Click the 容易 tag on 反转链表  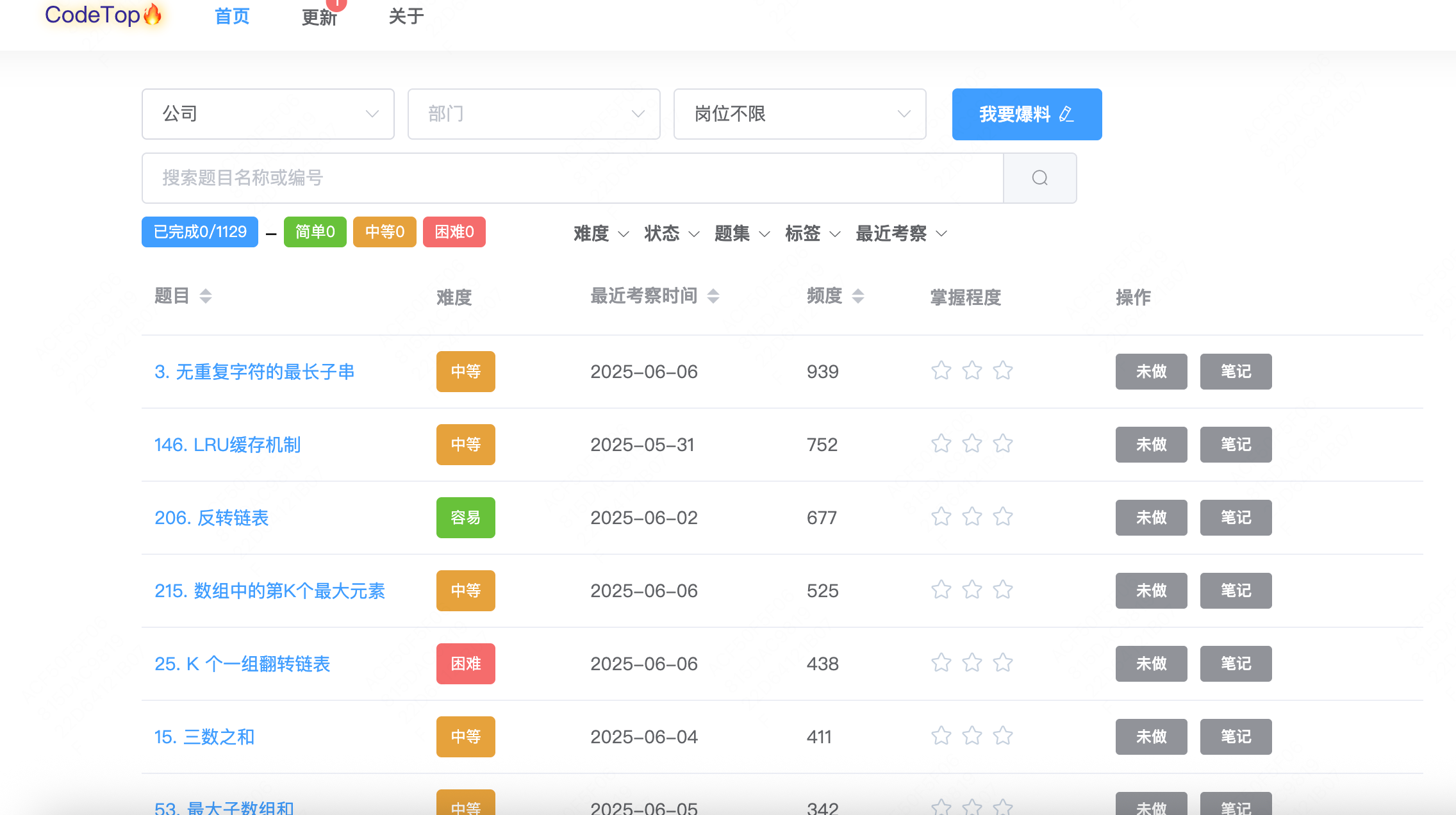[x=466, y=518]
